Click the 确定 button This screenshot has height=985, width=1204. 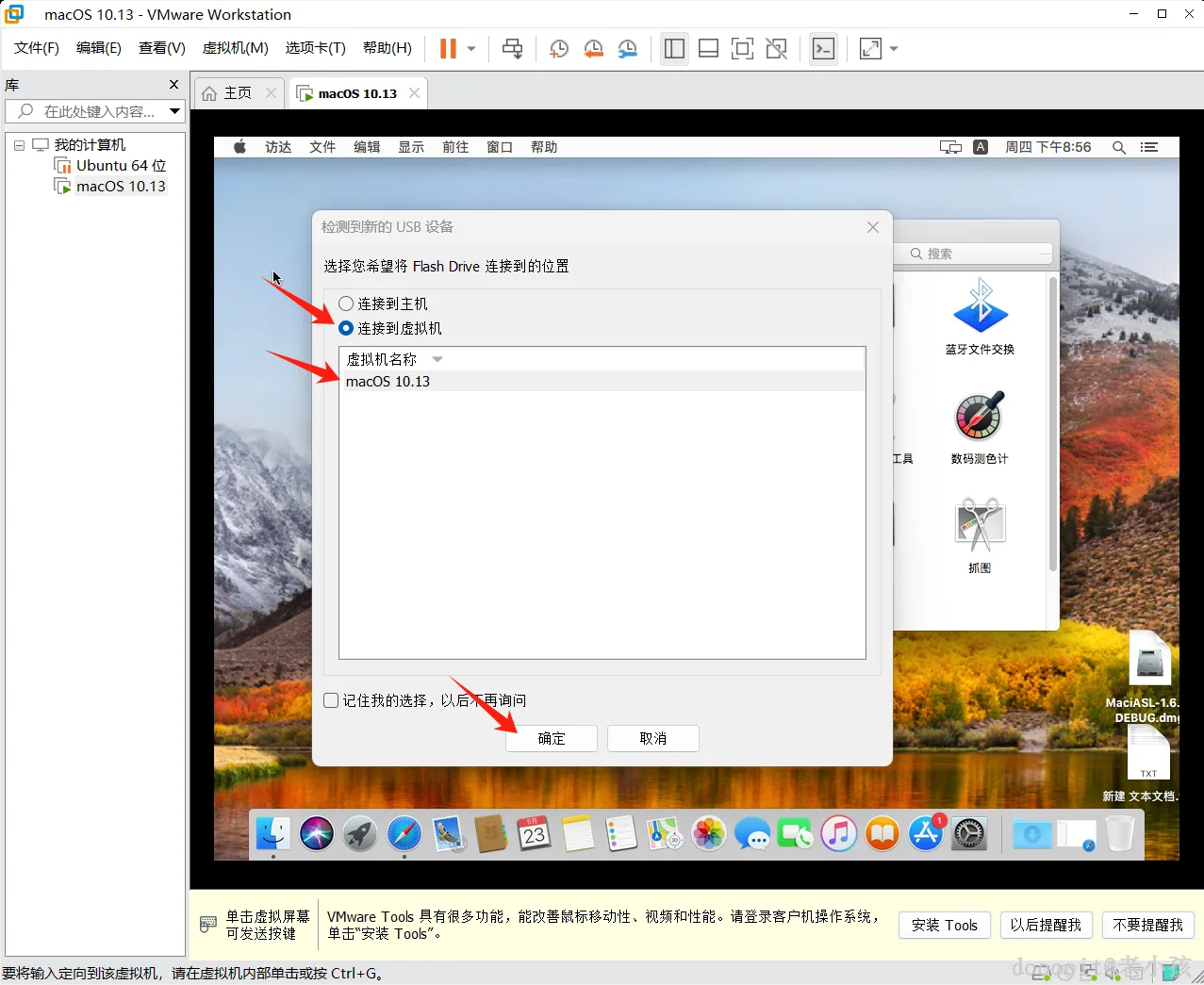pyautogui.click(x=552, y=738)
